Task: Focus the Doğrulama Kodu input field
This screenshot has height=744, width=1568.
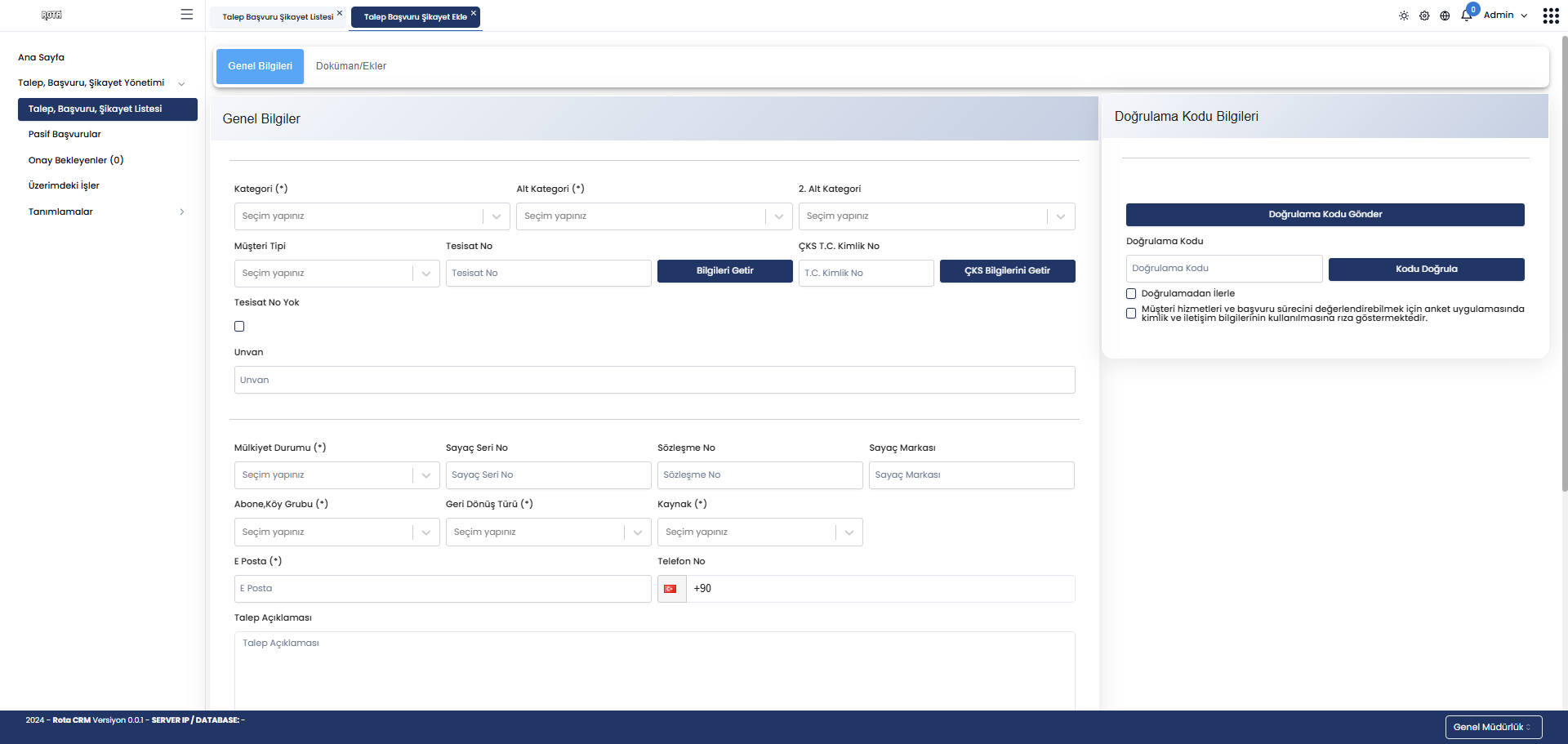Action: 1224,269
